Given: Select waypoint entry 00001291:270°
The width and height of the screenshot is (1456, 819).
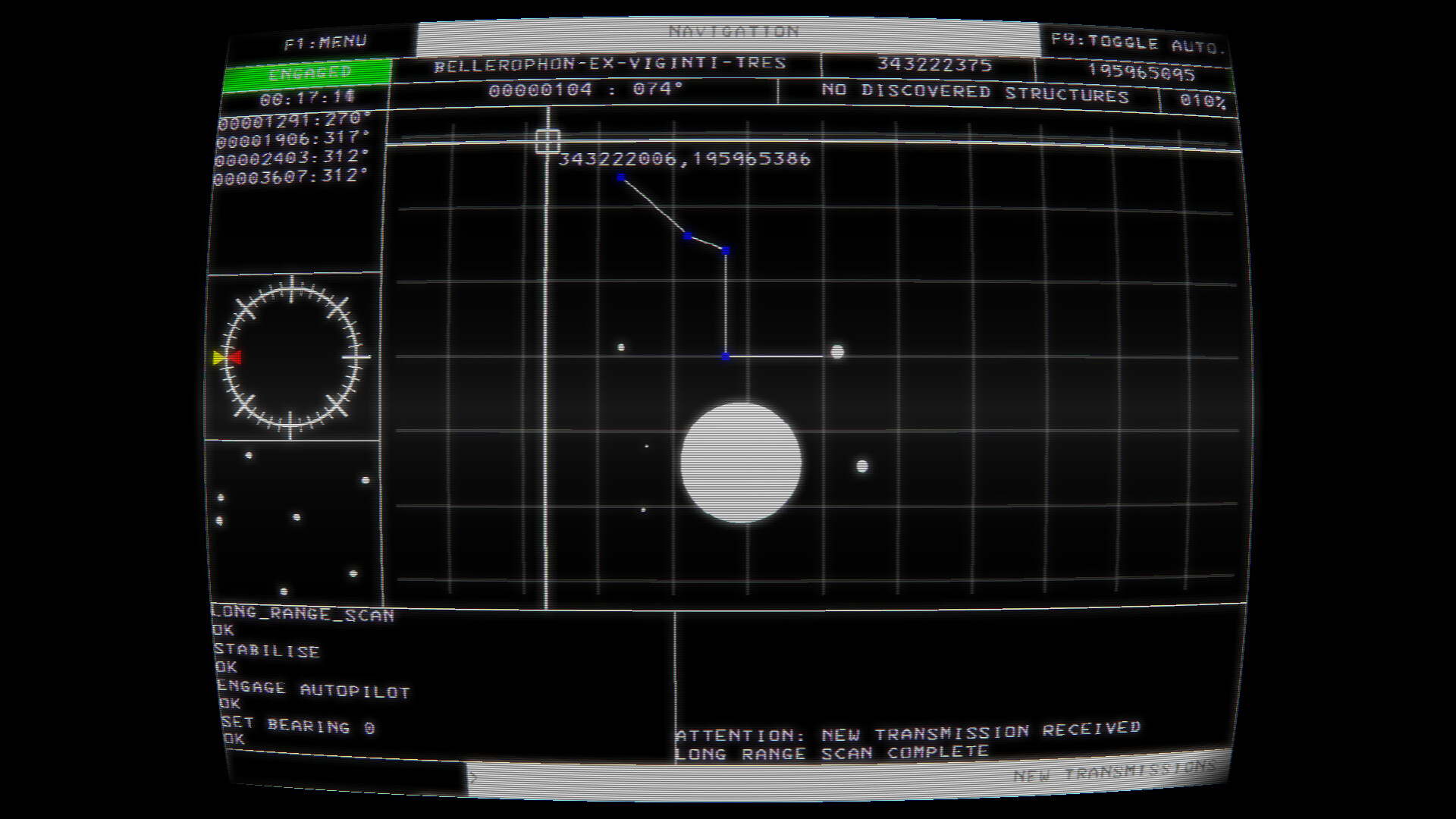Looking at the screenshot, I should click(x=294, y=120).
